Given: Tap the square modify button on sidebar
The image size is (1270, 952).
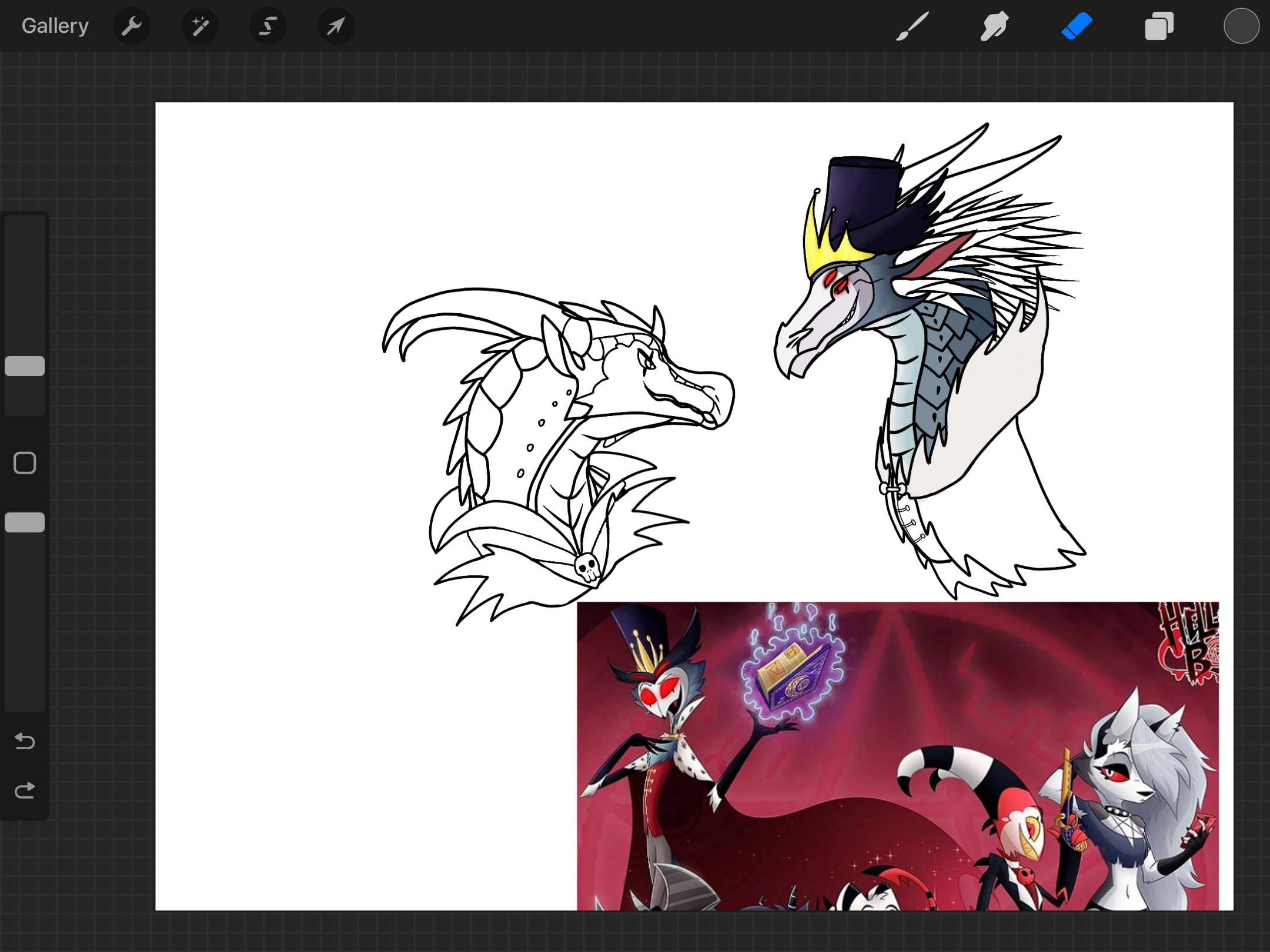Looking at the screenshot, I should click(24, 462).
